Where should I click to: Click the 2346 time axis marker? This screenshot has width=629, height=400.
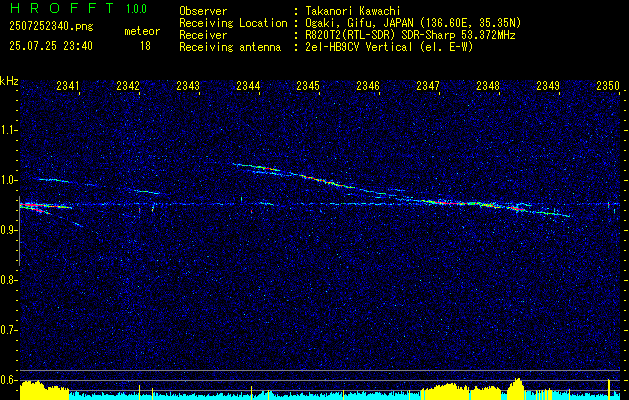(368, 85)
